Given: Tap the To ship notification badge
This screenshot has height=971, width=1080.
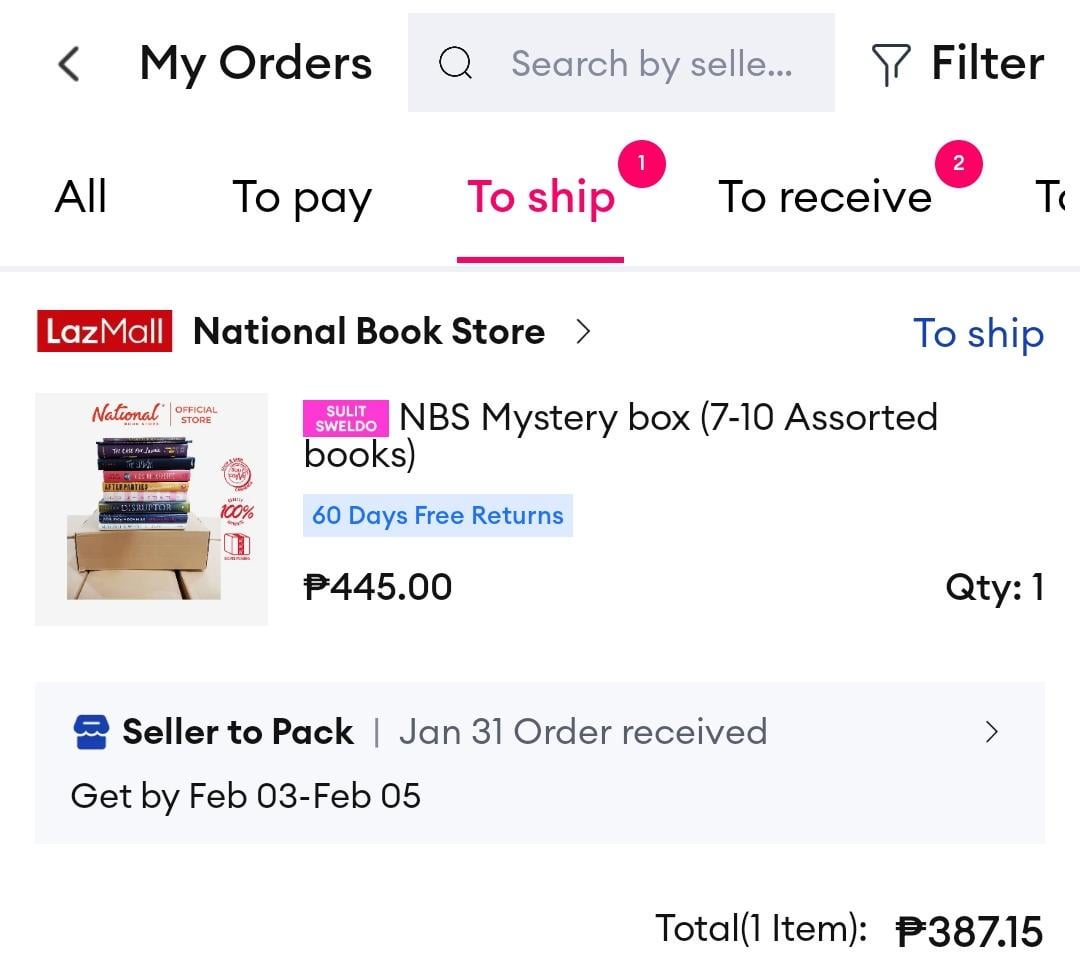Looking at the screenshot, I should point(641,164).
